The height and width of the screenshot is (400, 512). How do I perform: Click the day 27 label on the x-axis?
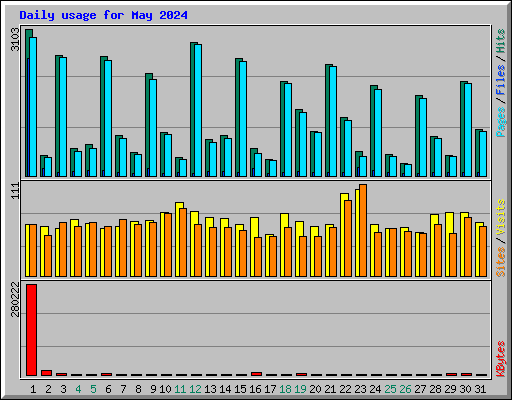click(420, 389)
